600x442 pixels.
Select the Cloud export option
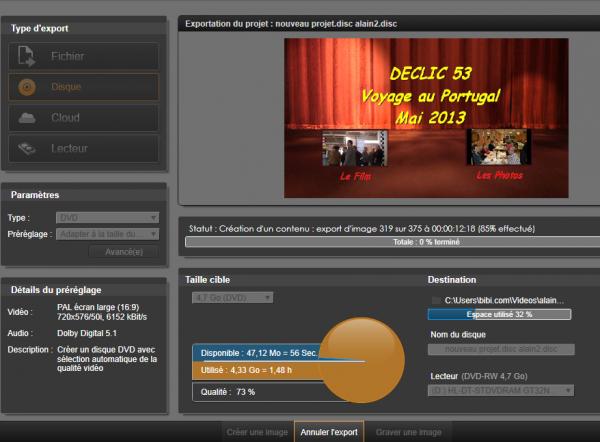point(83,117)
